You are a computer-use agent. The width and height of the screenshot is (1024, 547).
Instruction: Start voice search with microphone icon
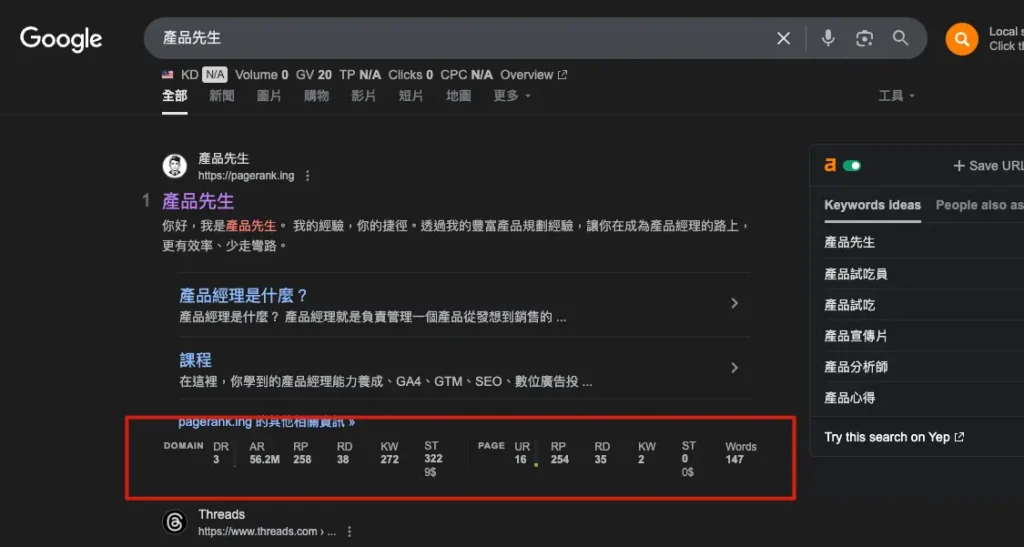(828, 38)
